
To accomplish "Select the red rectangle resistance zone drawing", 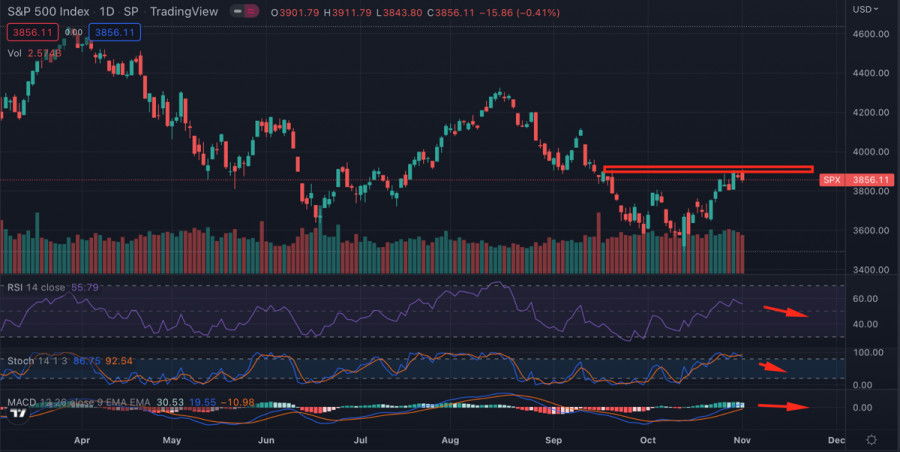I will (x=708, y=169).
